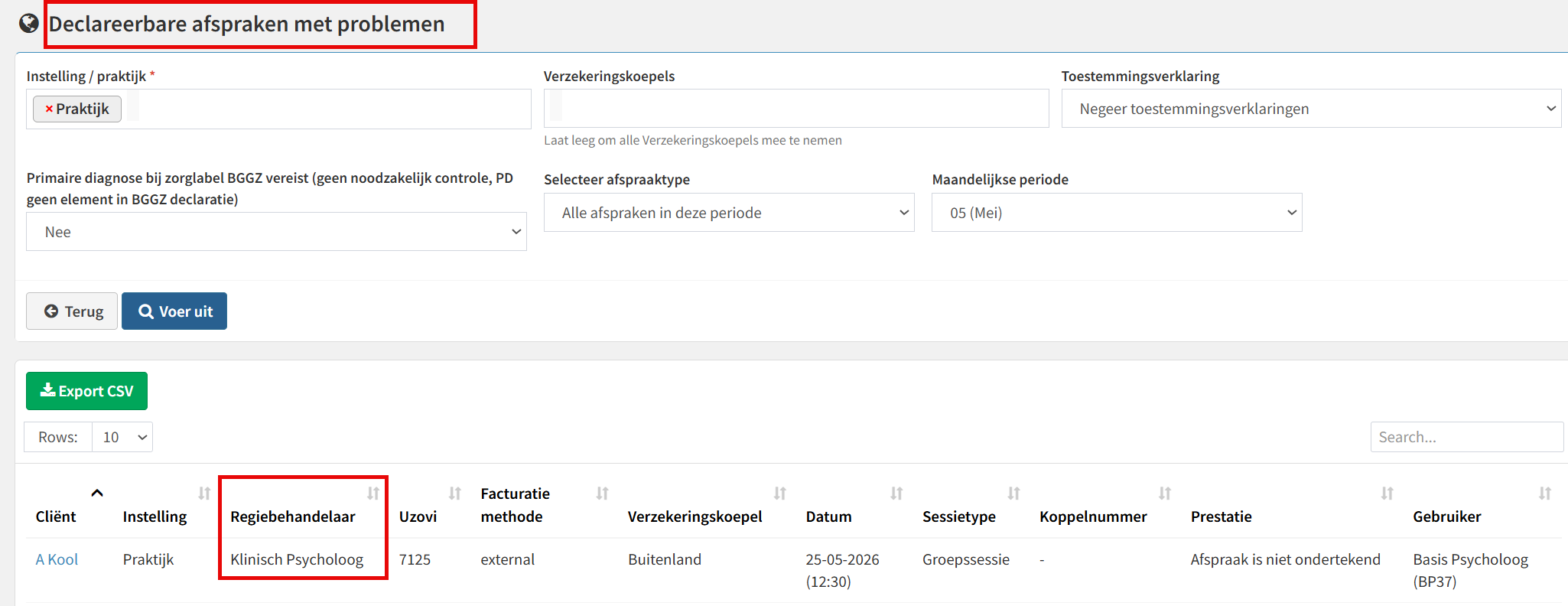
Task: Open the Toestemmingsverklaring dropdown
Action: (1311, 109)
